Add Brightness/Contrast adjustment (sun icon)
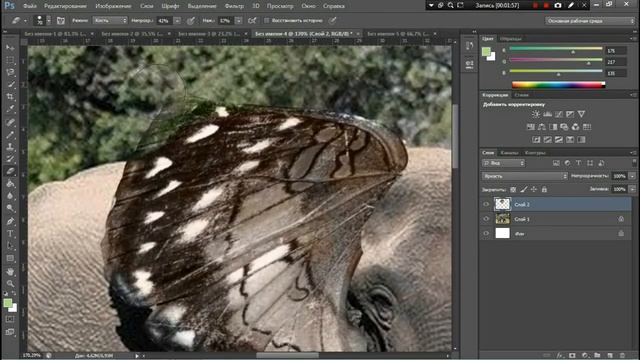Image resolution: width=640 pixels, height=360 pixels. click(536, 114)
